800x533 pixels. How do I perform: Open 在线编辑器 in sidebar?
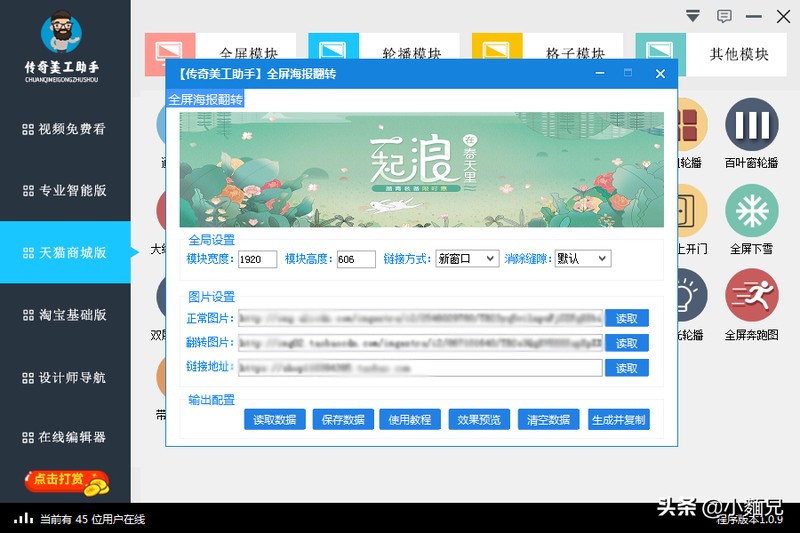[x=65, y=437]
